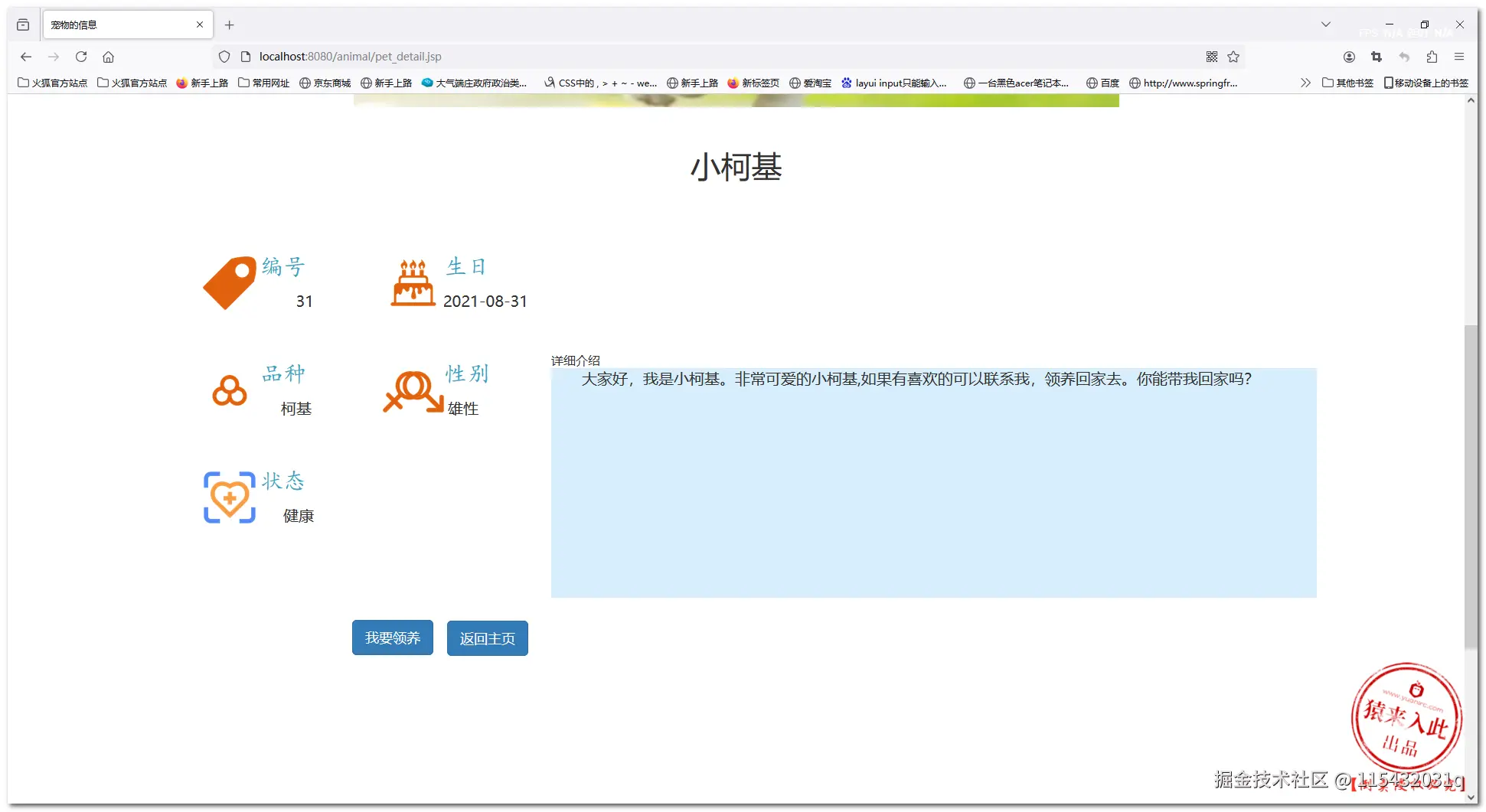The image size is (1486, 812).
Task: Open the CSS中的 bookmark
Action: click(x=601, y=83)
